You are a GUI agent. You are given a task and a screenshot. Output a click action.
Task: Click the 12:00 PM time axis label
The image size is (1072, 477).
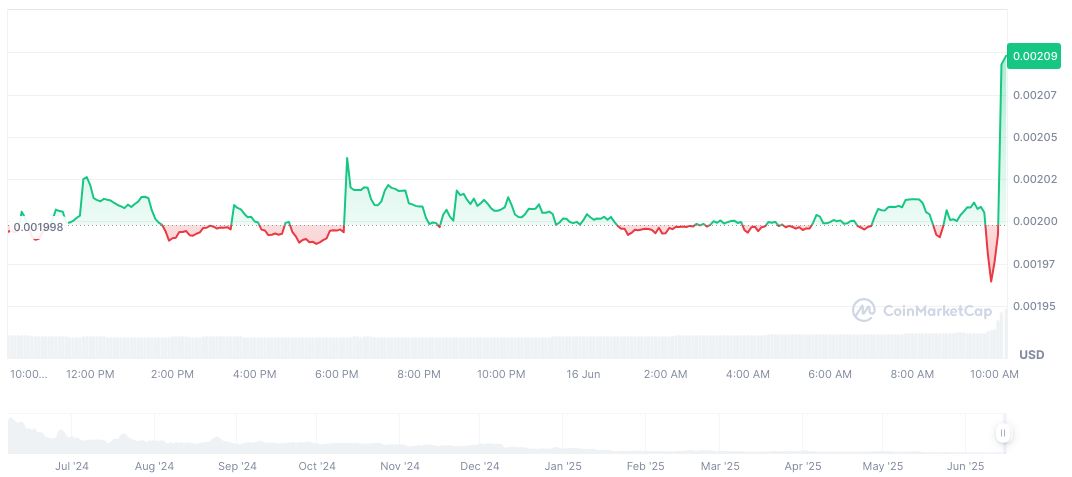tap(90, 374)
